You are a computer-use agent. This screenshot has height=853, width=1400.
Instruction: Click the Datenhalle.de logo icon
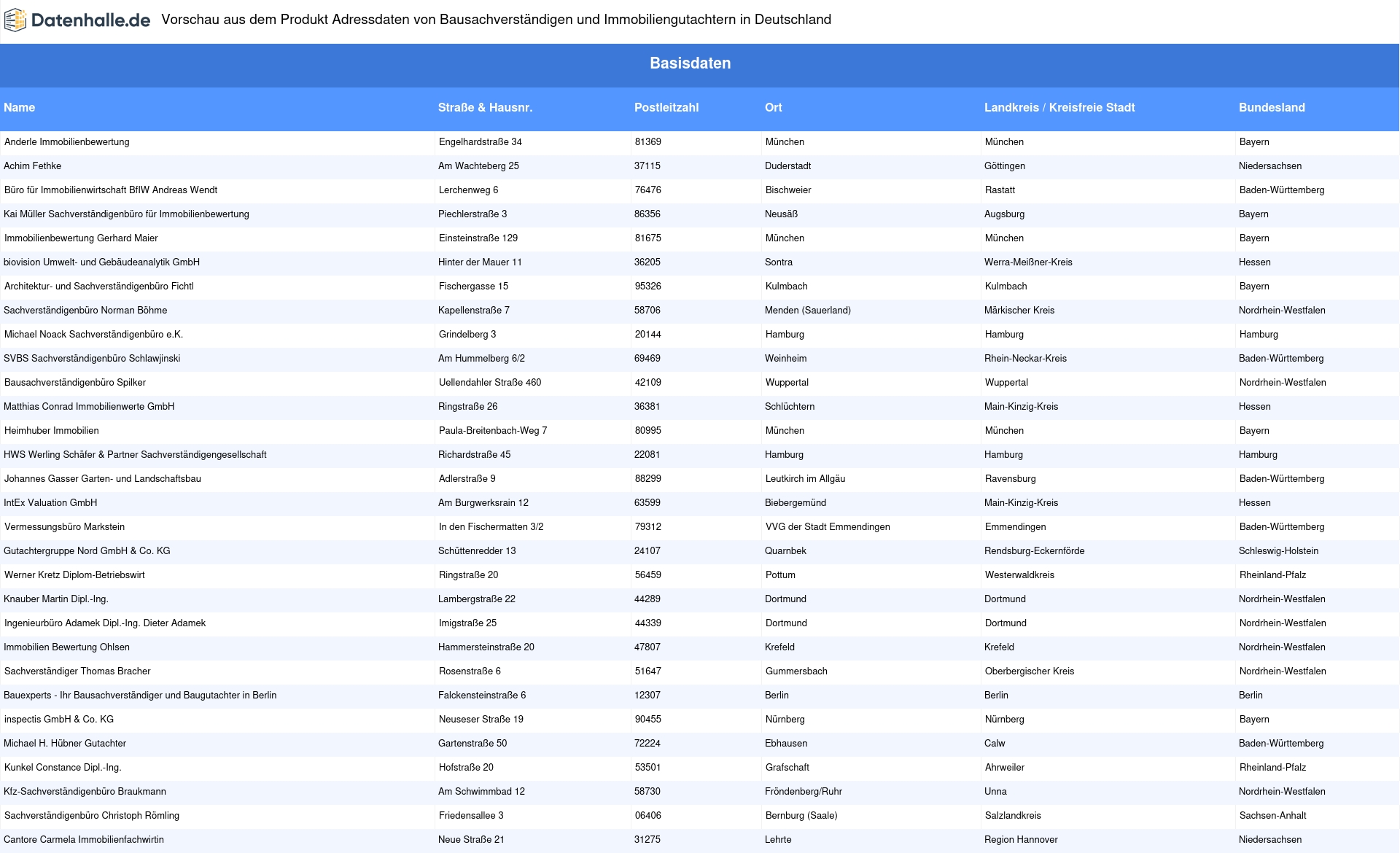[15, 20]
